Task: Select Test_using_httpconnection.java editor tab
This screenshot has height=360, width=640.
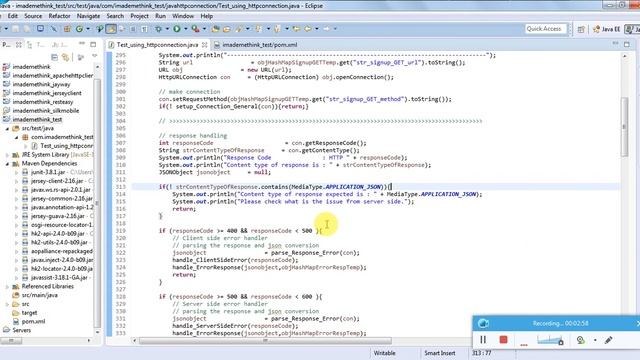Action: pos(157,45)
